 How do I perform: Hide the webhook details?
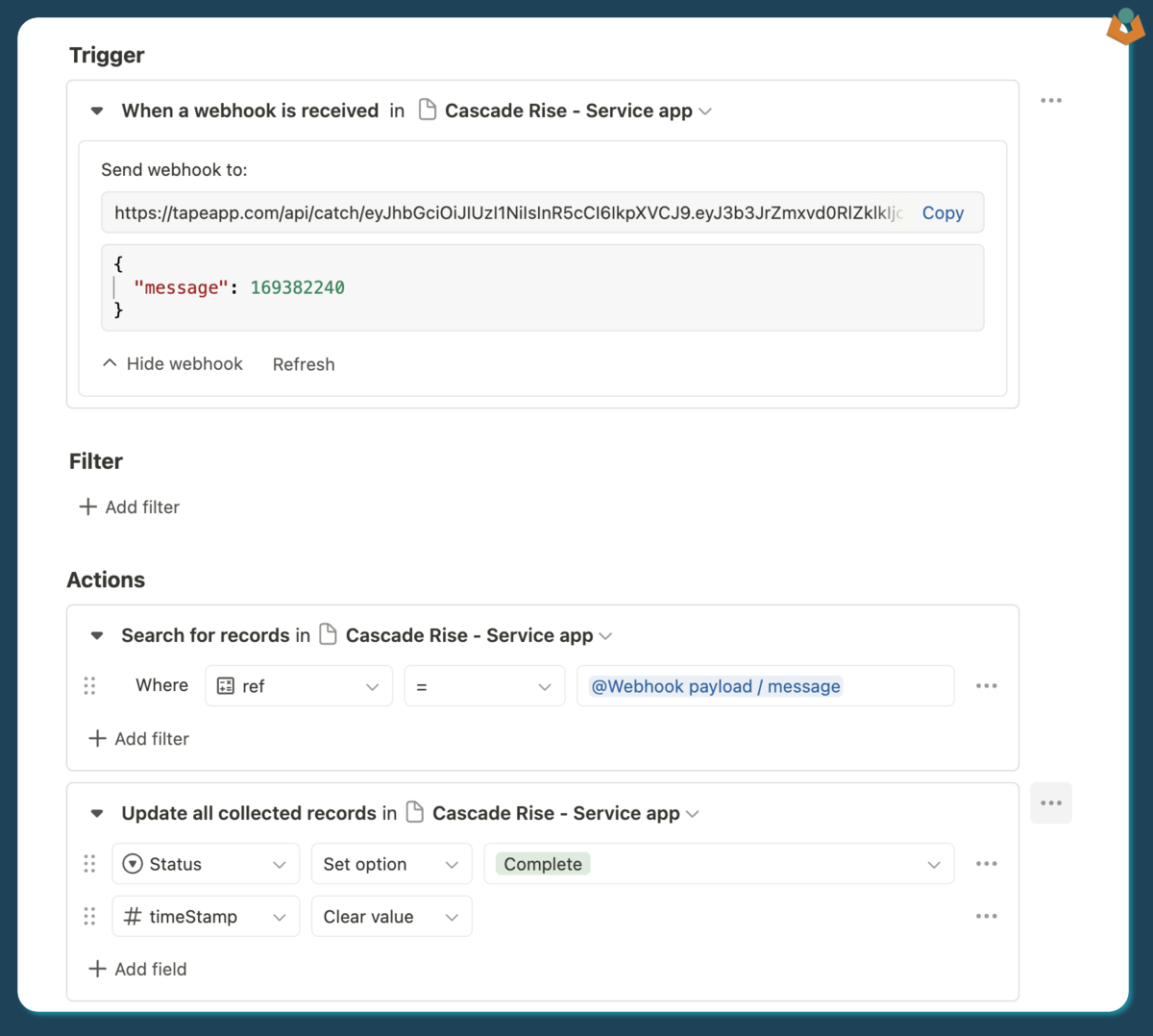click(173, 364)
